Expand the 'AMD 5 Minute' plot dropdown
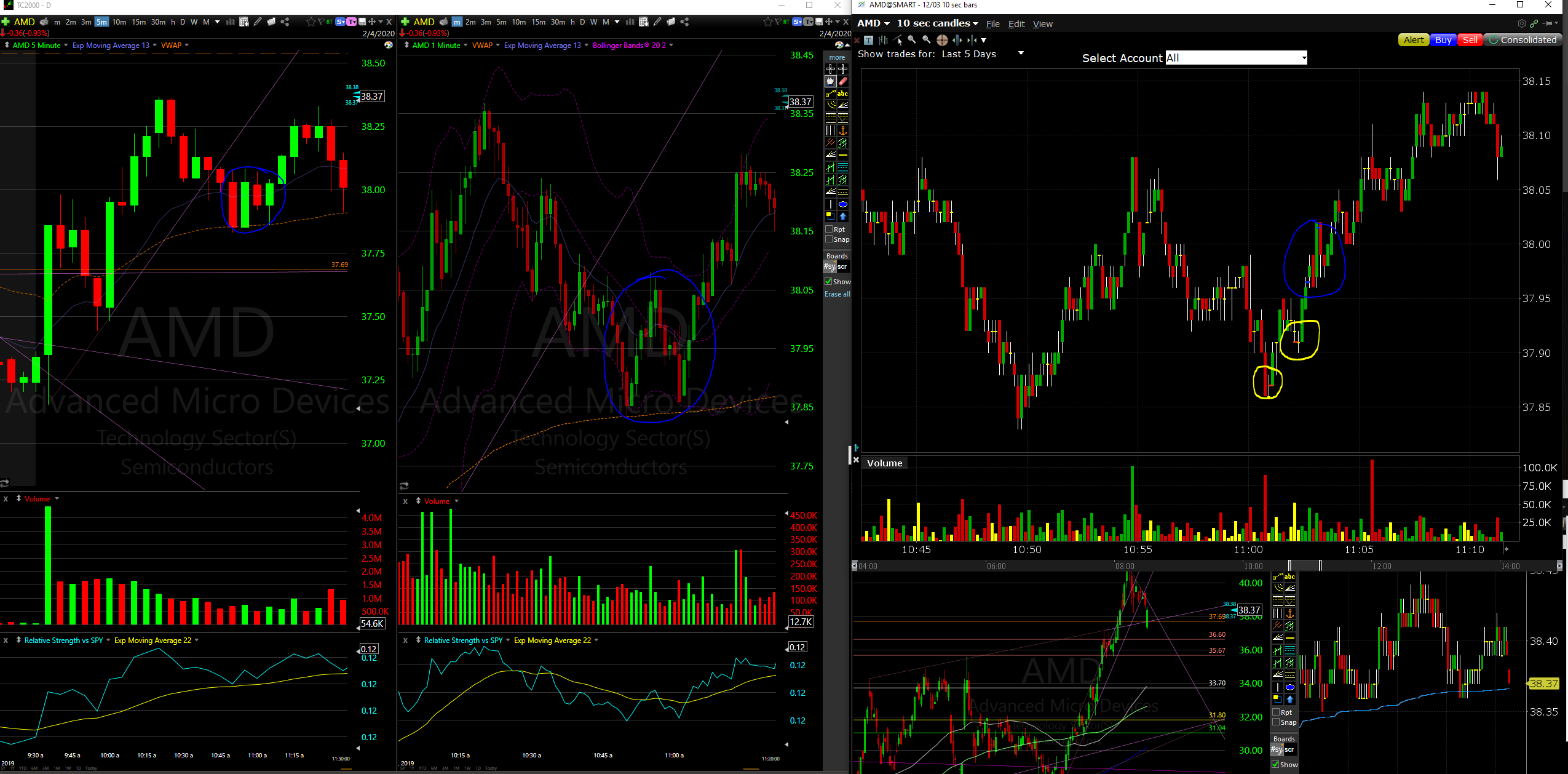The image size is (1568, 774). 66,45
